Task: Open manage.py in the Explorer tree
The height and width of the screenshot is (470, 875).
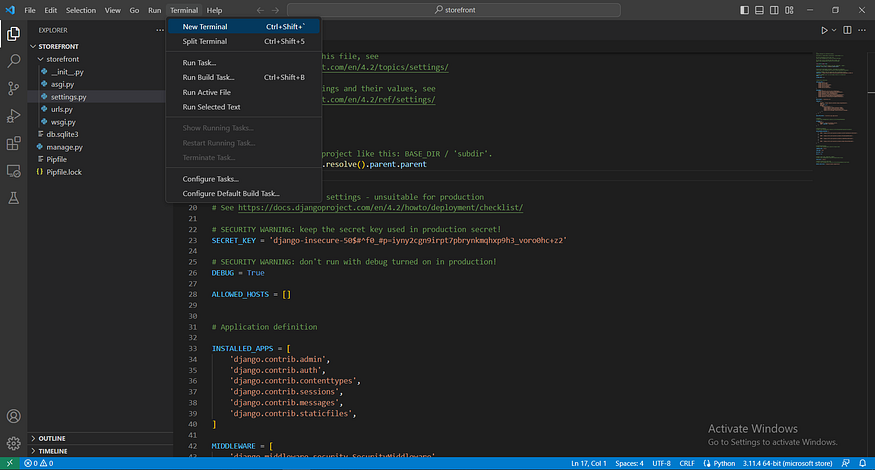Action: [x=64, y=147]
